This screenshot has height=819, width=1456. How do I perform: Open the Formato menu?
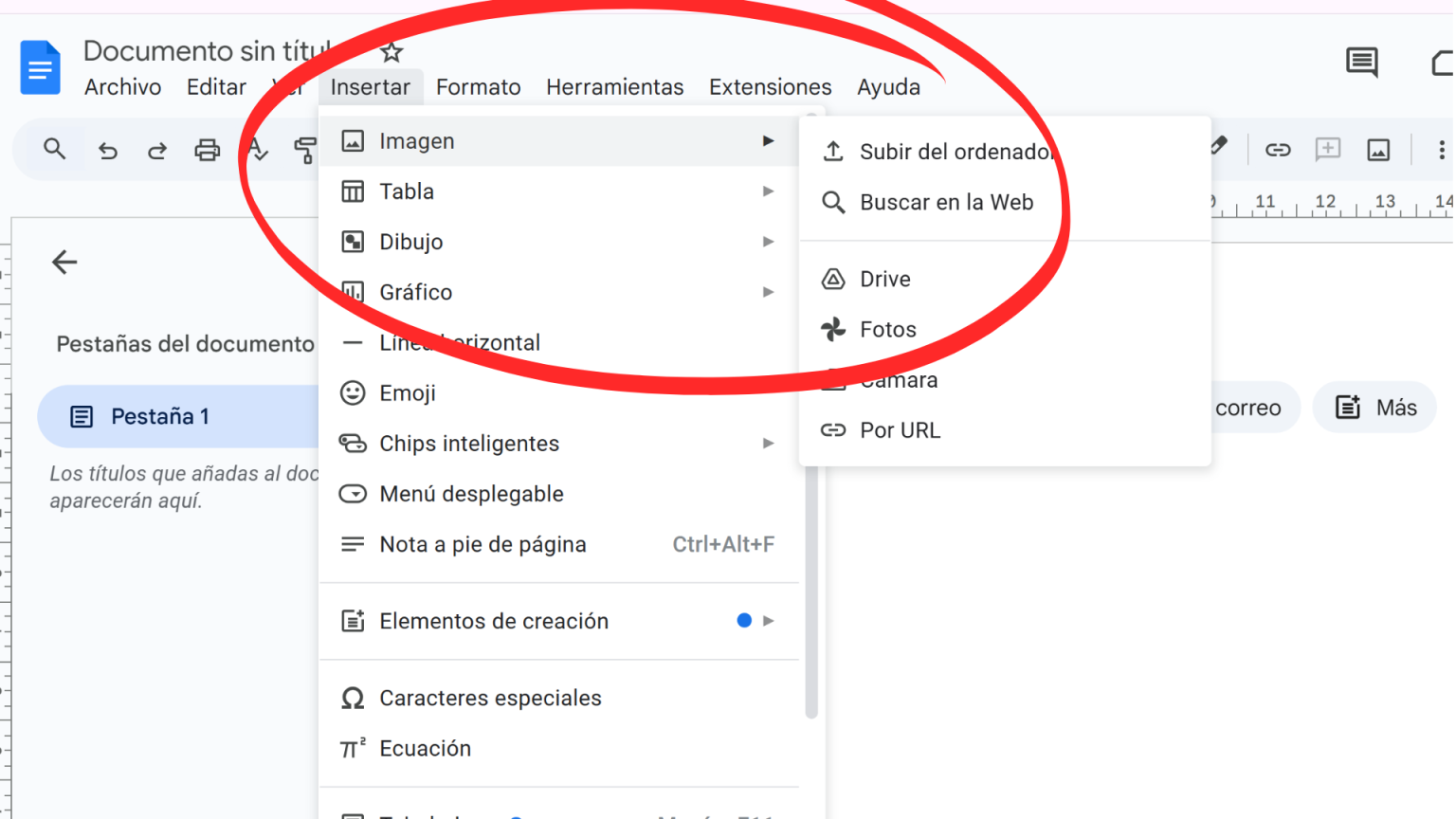(x=478, y=86)
